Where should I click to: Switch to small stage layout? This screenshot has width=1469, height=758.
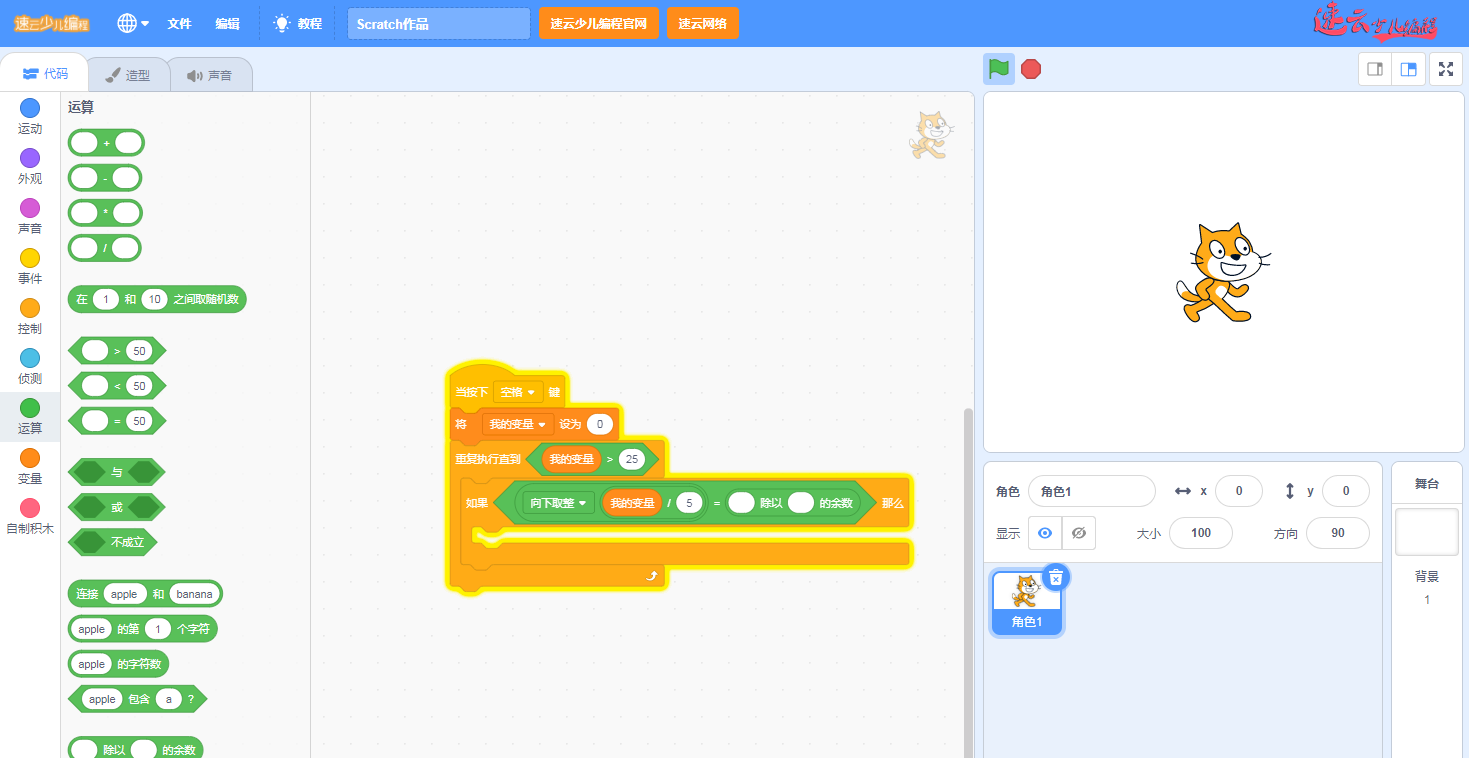pyautogui.click(x=1375, y=69)
